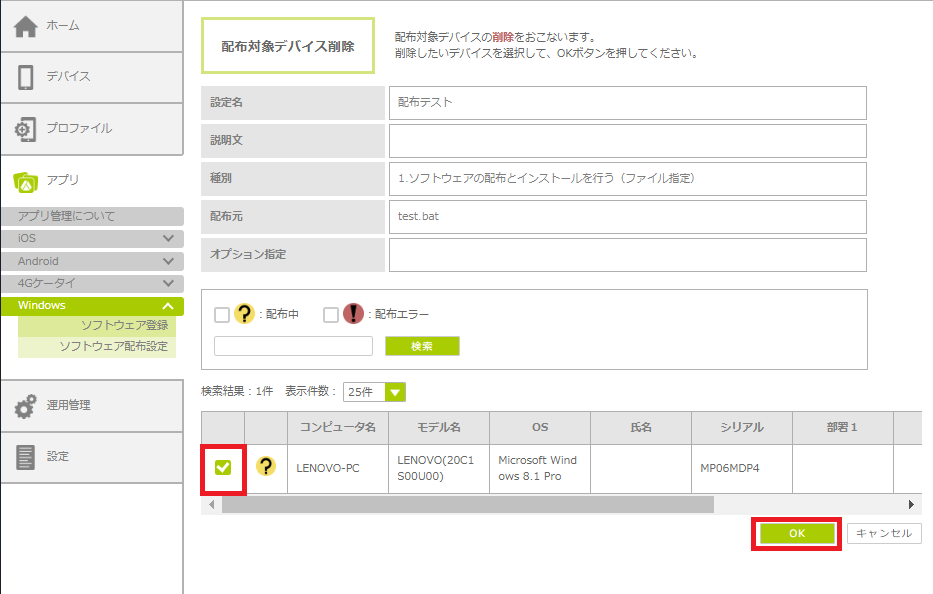Open the Operations Management gears icon
Screen dimensions: 933x594
click(x=26, y=406)
